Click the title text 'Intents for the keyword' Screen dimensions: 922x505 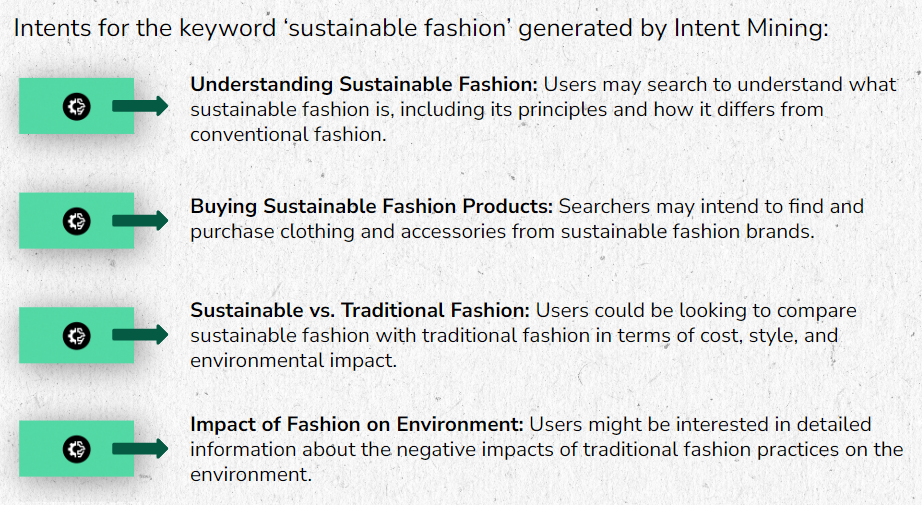coord(145,28)
